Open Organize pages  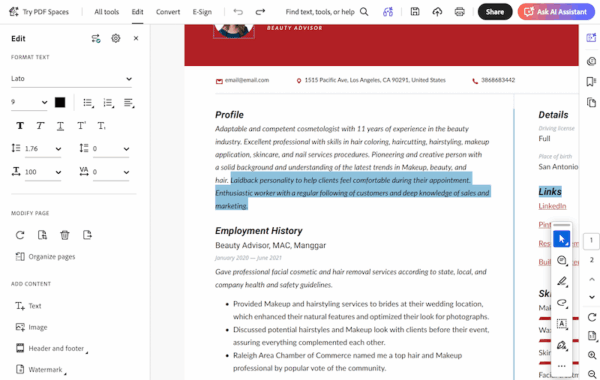pyautogui.click(x=45, y=256)
